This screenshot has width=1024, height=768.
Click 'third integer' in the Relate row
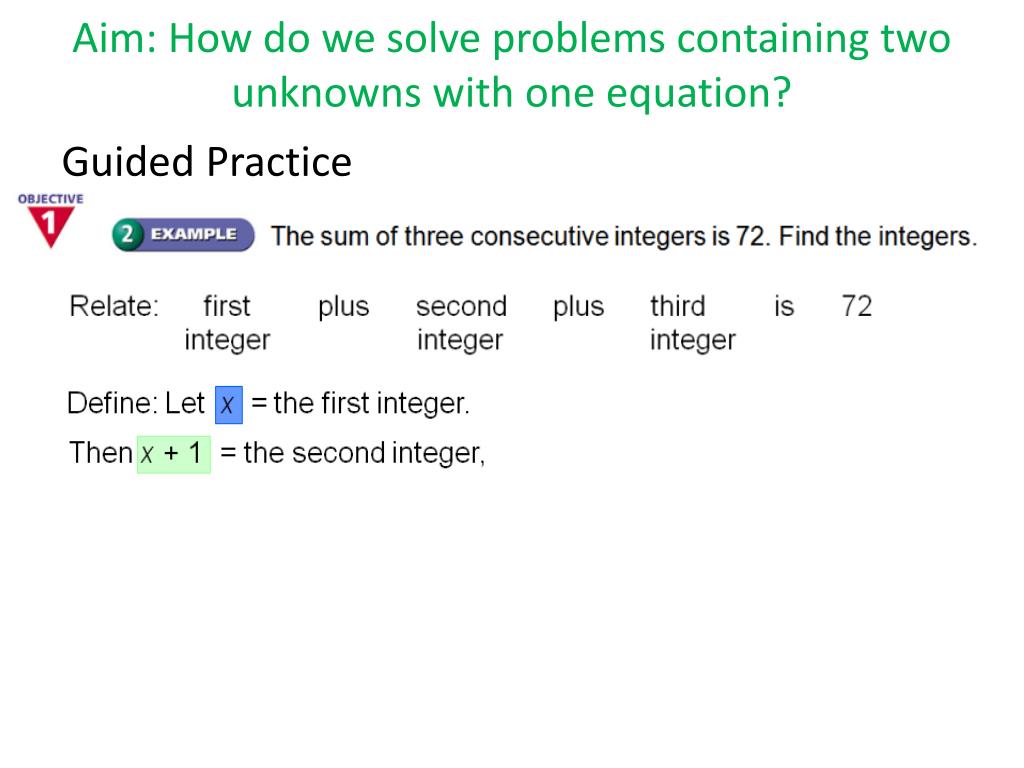692,323
